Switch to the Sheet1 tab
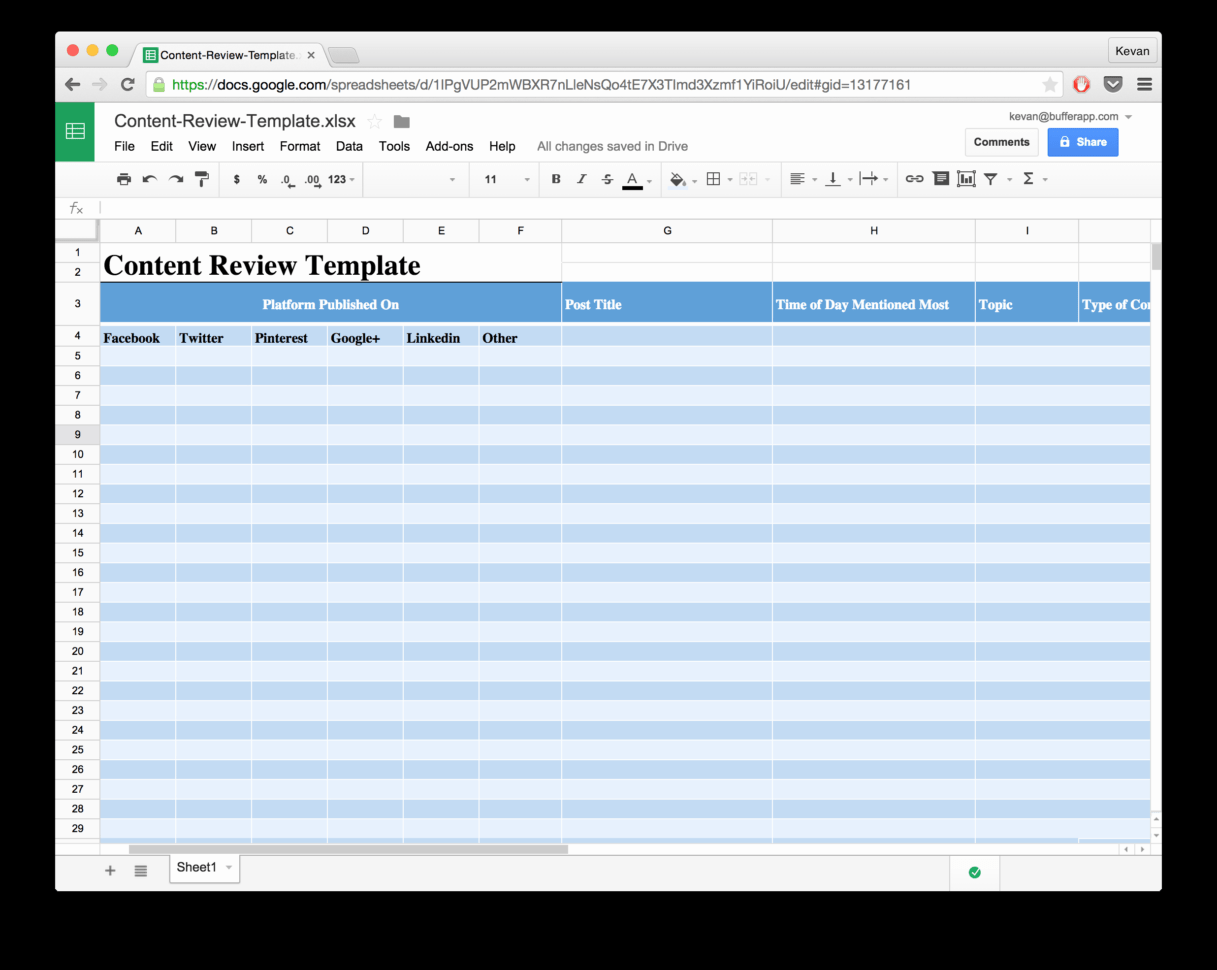Image resolution: width=1217 pixels, height=970 pixels. [x=197, y=867]
